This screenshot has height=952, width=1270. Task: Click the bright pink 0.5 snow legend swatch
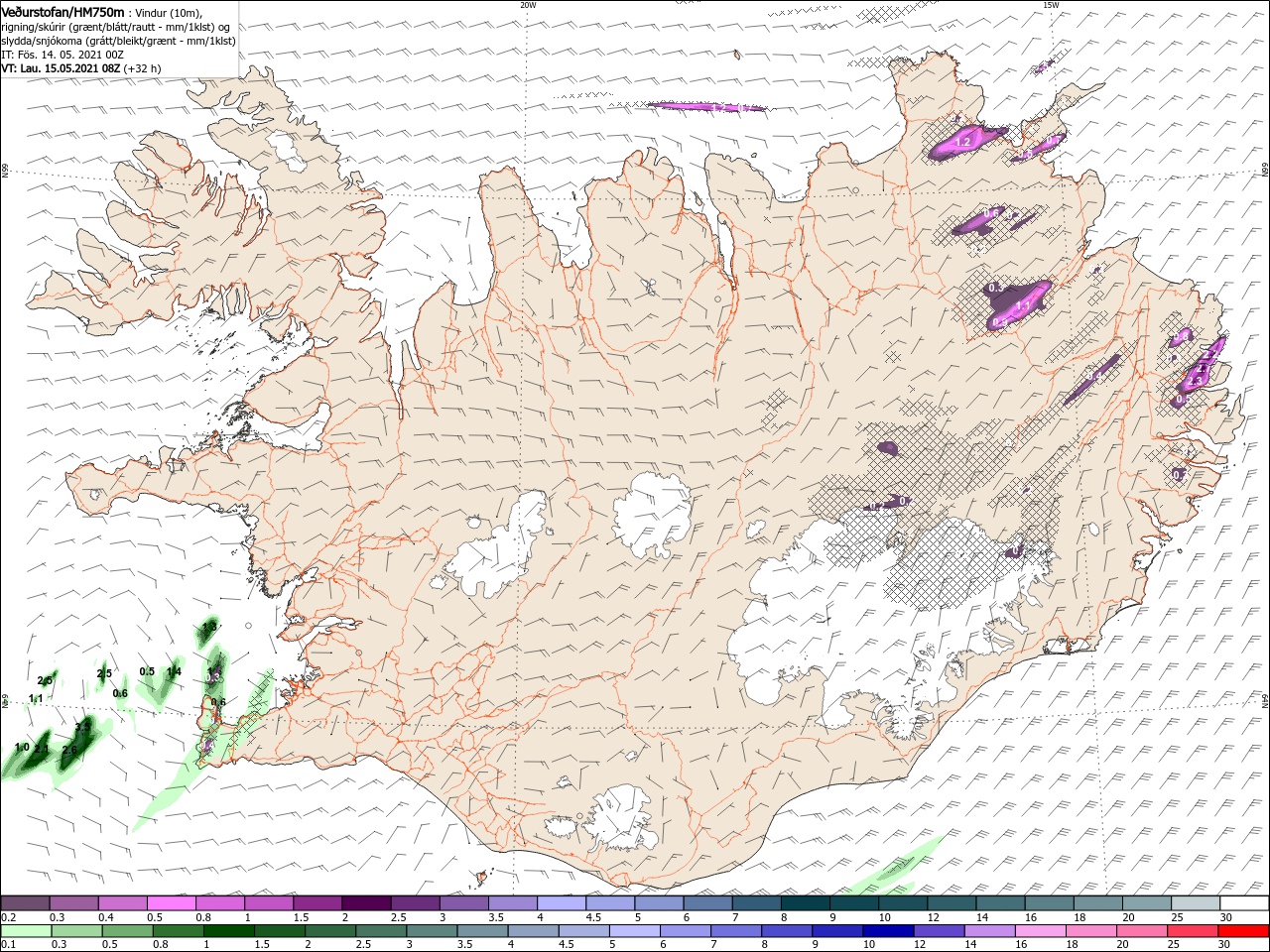pyautogui.click(x=171, y=902)
